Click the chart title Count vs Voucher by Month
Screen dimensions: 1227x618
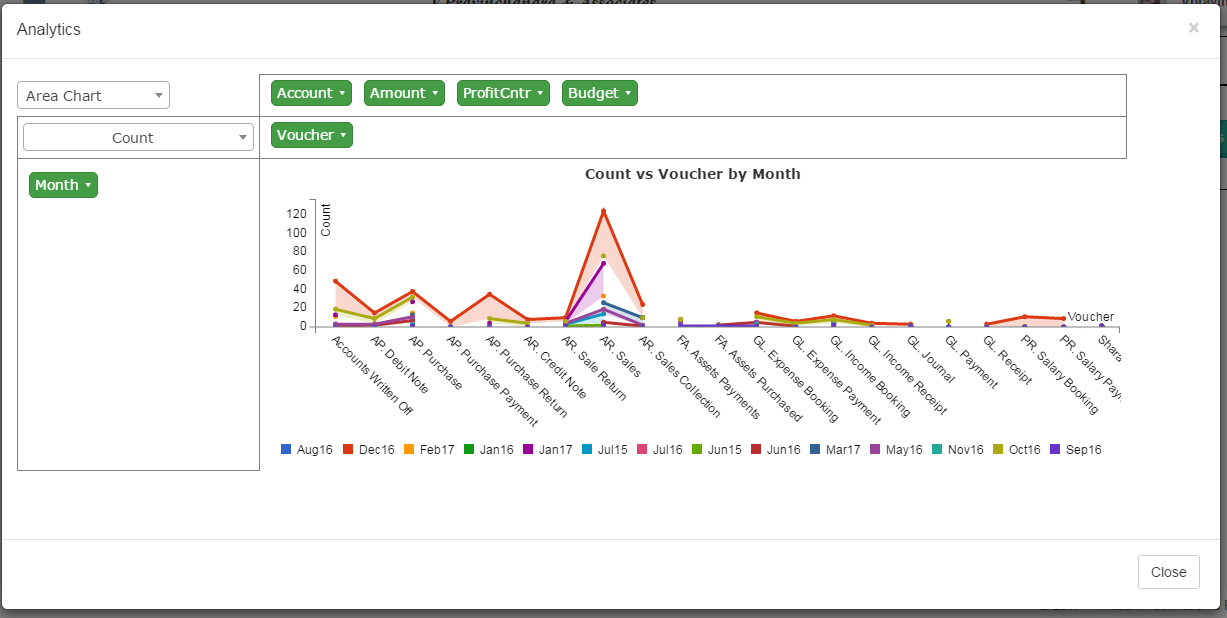point(692,174)
